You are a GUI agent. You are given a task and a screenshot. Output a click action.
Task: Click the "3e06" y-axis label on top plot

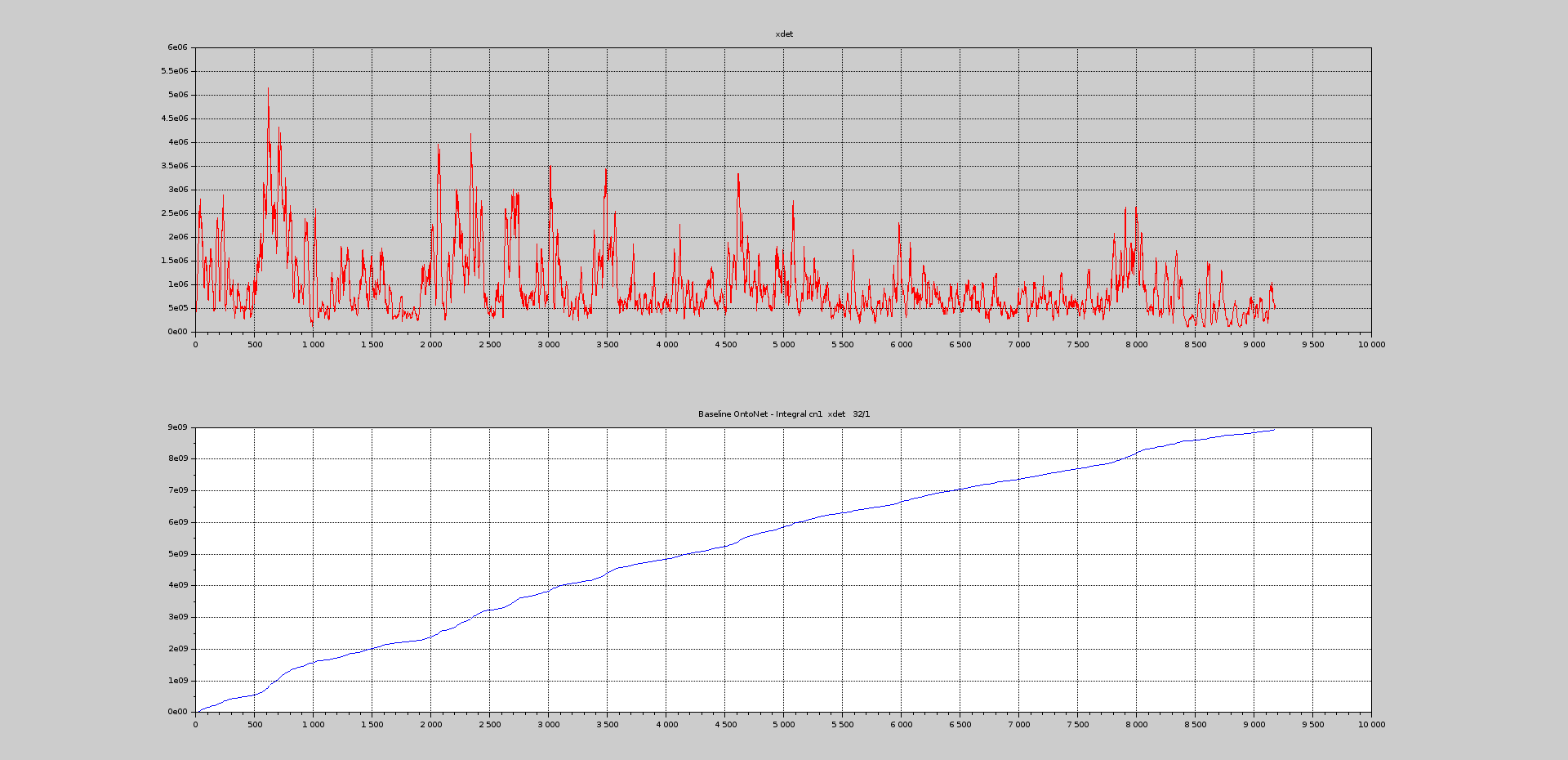(x=177, y=190)
